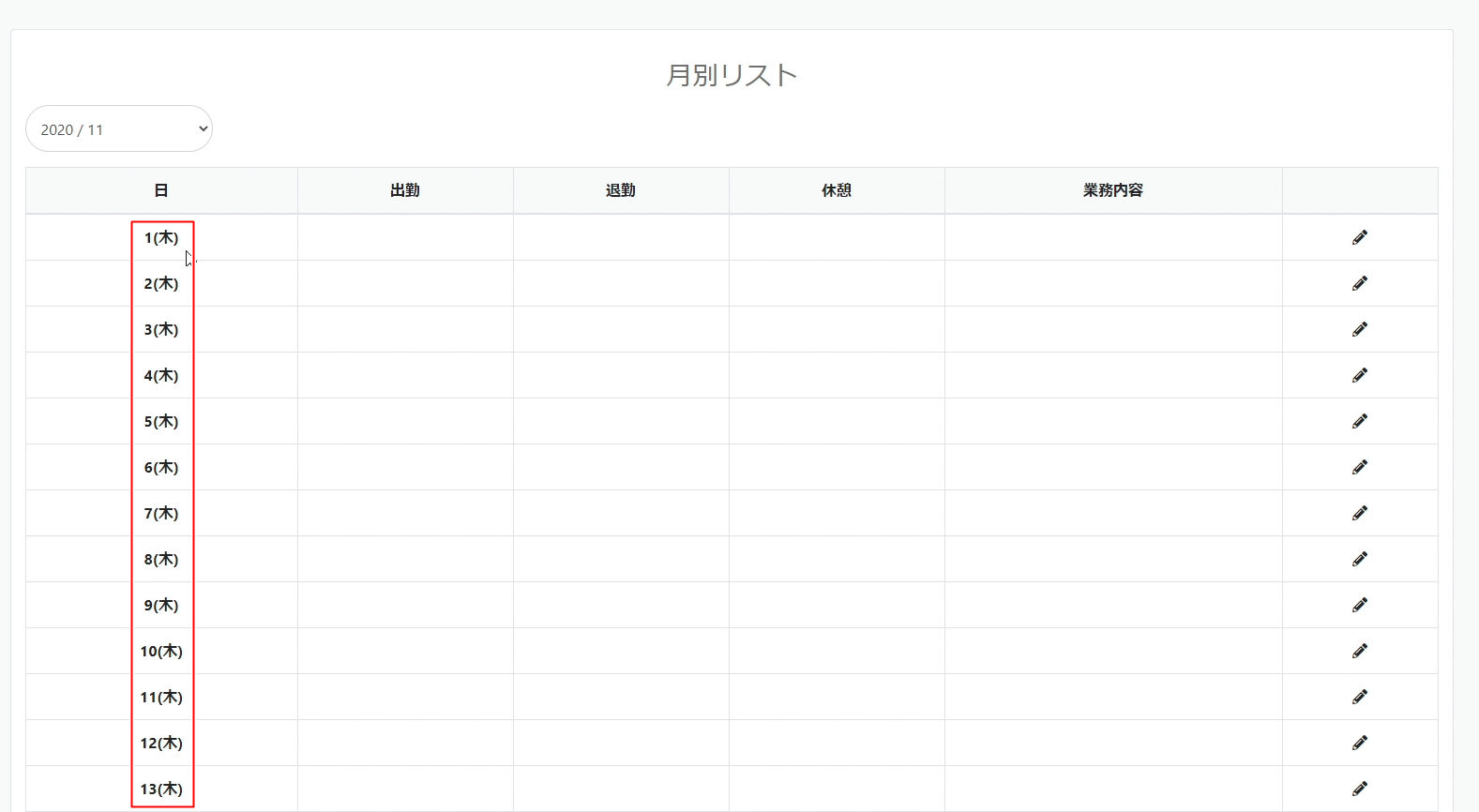This screenshot has width=1479, height=812.
Task: Select the 9(木) date cell
Action: coord(161,605)
